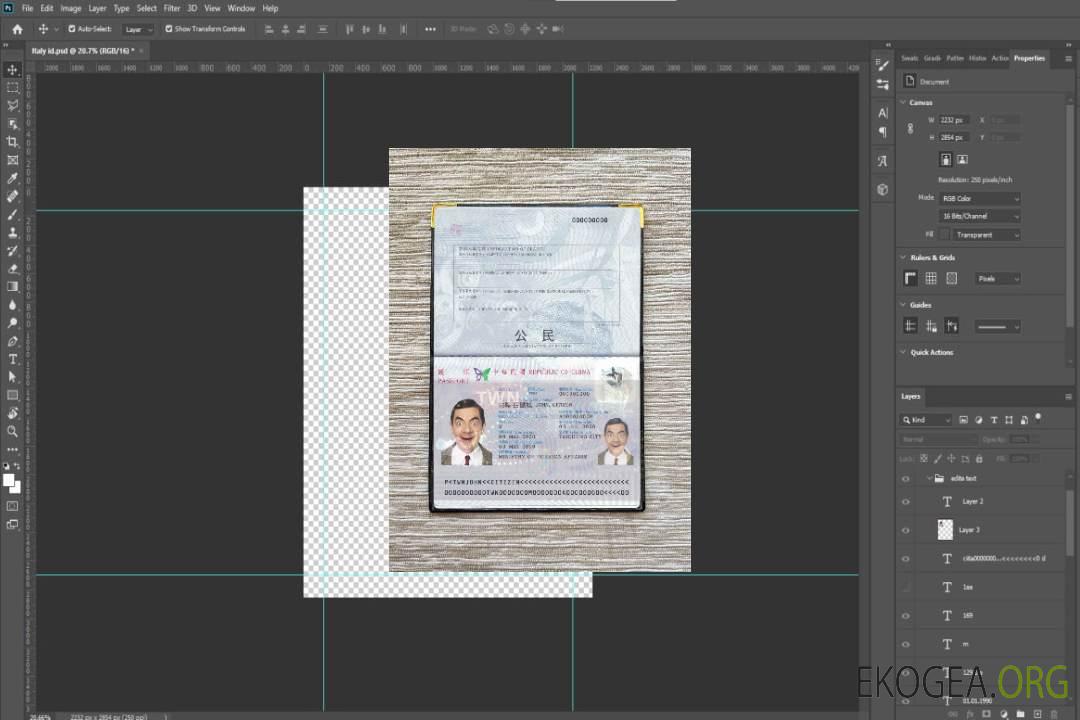
Task: Click the Home icon in options bar
Action: (17, 29)
